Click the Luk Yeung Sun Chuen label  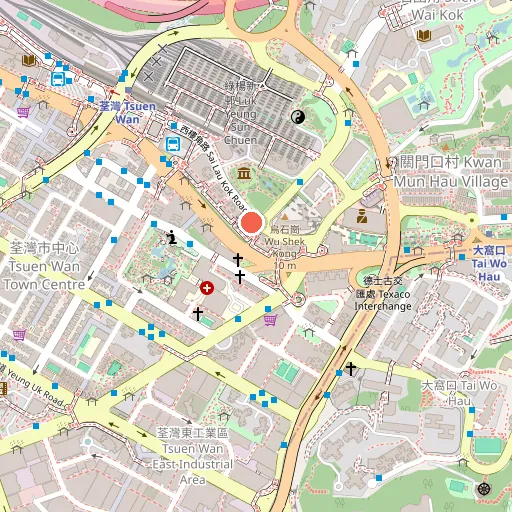(241, 113)
